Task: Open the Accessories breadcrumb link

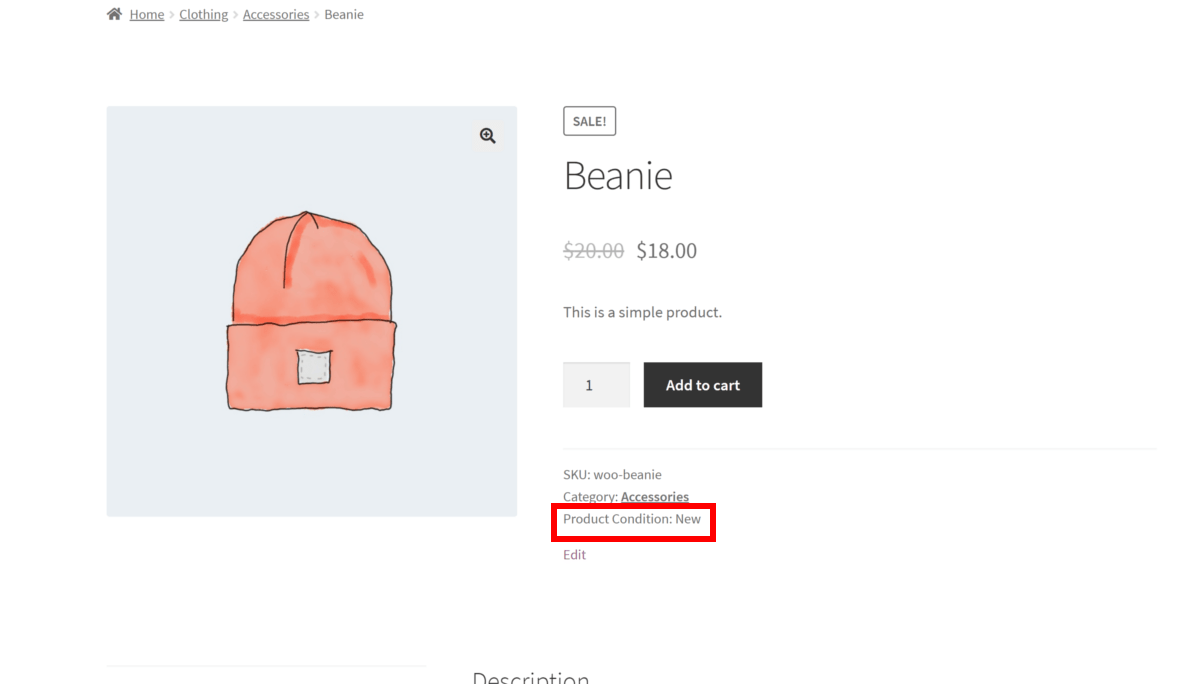Action: point(276,14)
